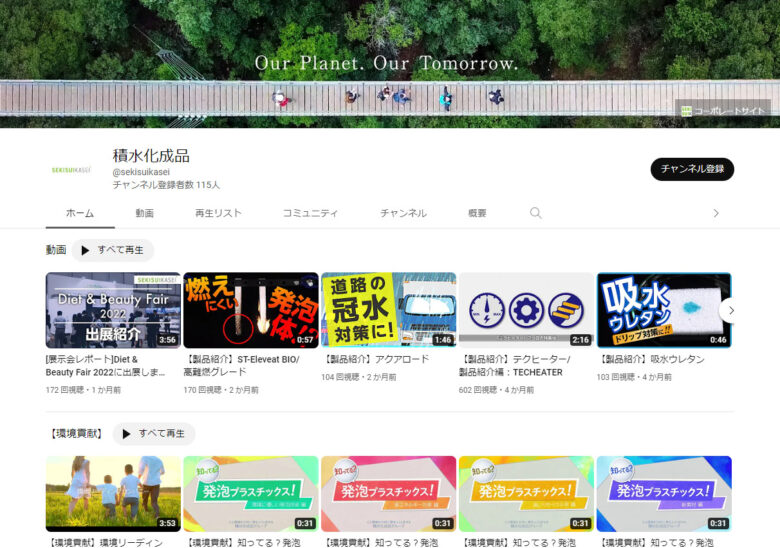Subscribe with the チャンネル登録 button
The image size is (780, 548).
pos(692,169)
